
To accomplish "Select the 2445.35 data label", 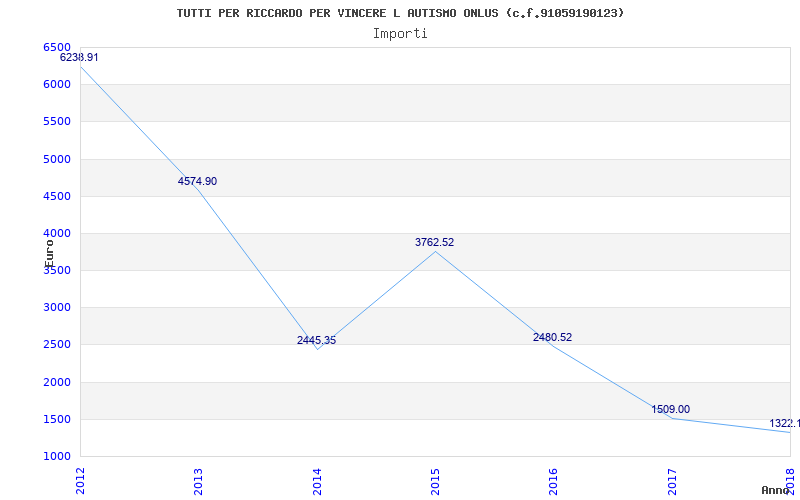I will [x=316, y=340].
